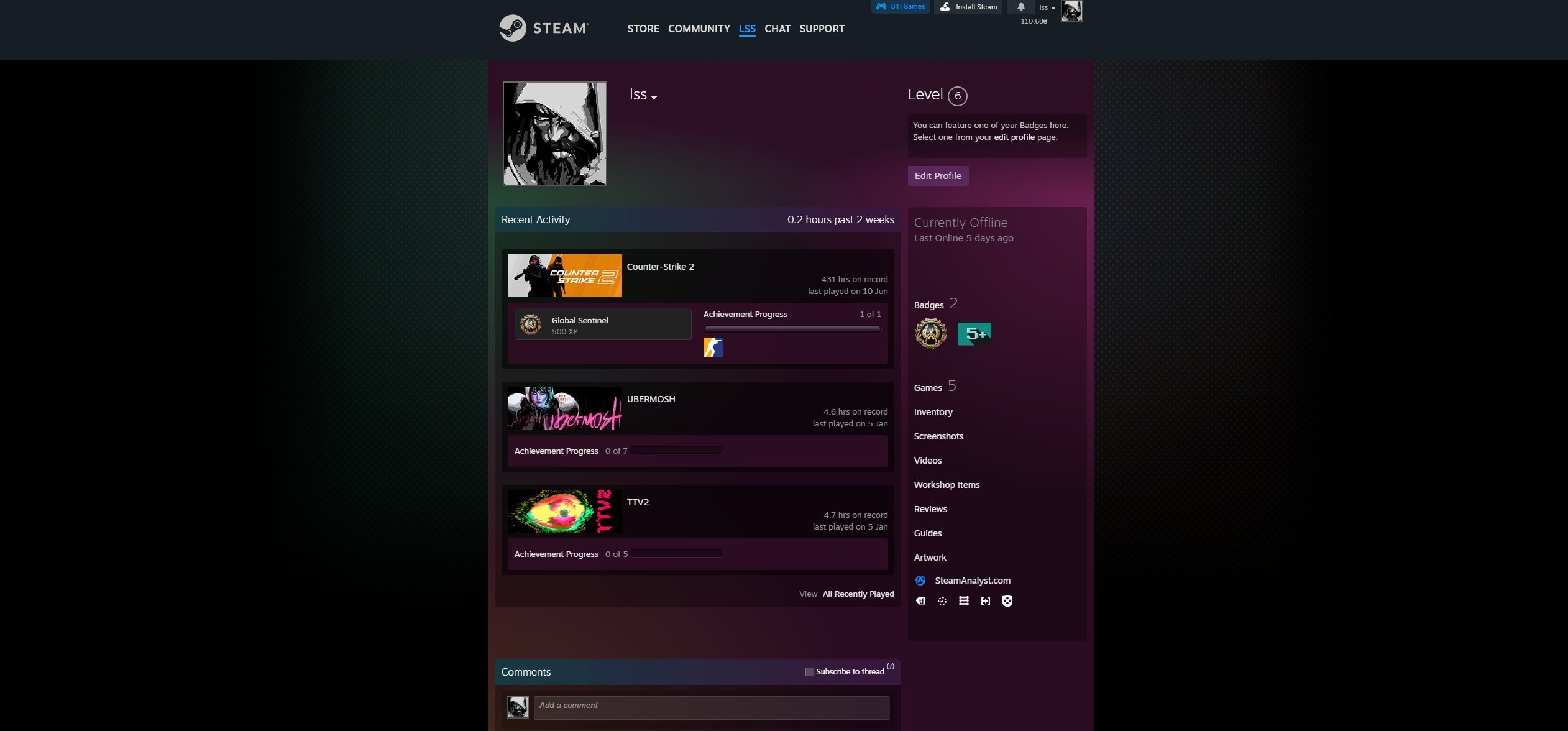Click the '0.2 hours past 2 weeks' text

[840, 220]
